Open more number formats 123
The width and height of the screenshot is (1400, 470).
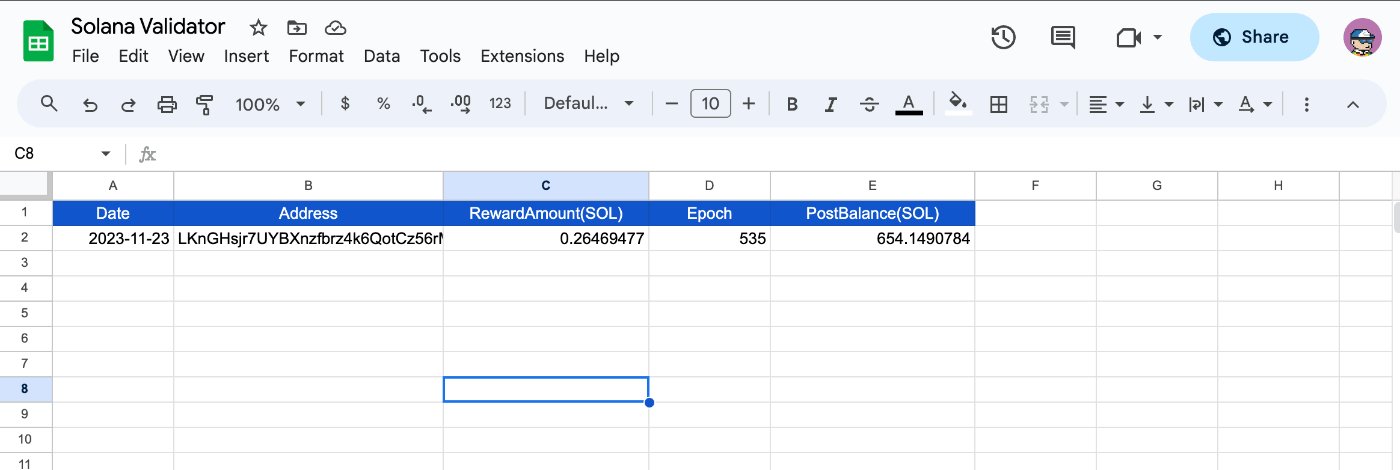500,103
